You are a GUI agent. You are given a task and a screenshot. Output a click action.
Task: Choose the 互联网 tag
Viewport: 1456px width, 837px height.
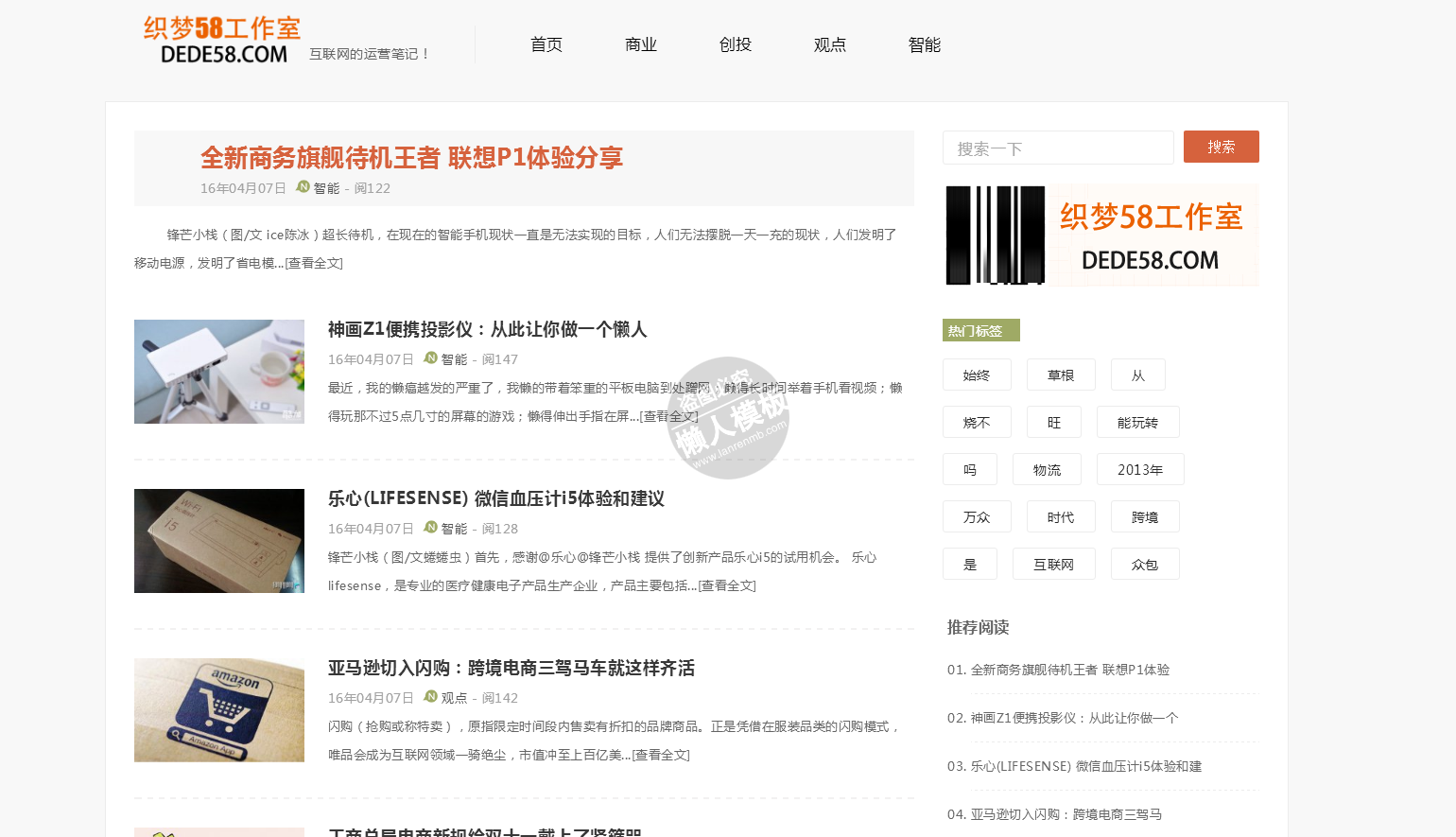1053,565
